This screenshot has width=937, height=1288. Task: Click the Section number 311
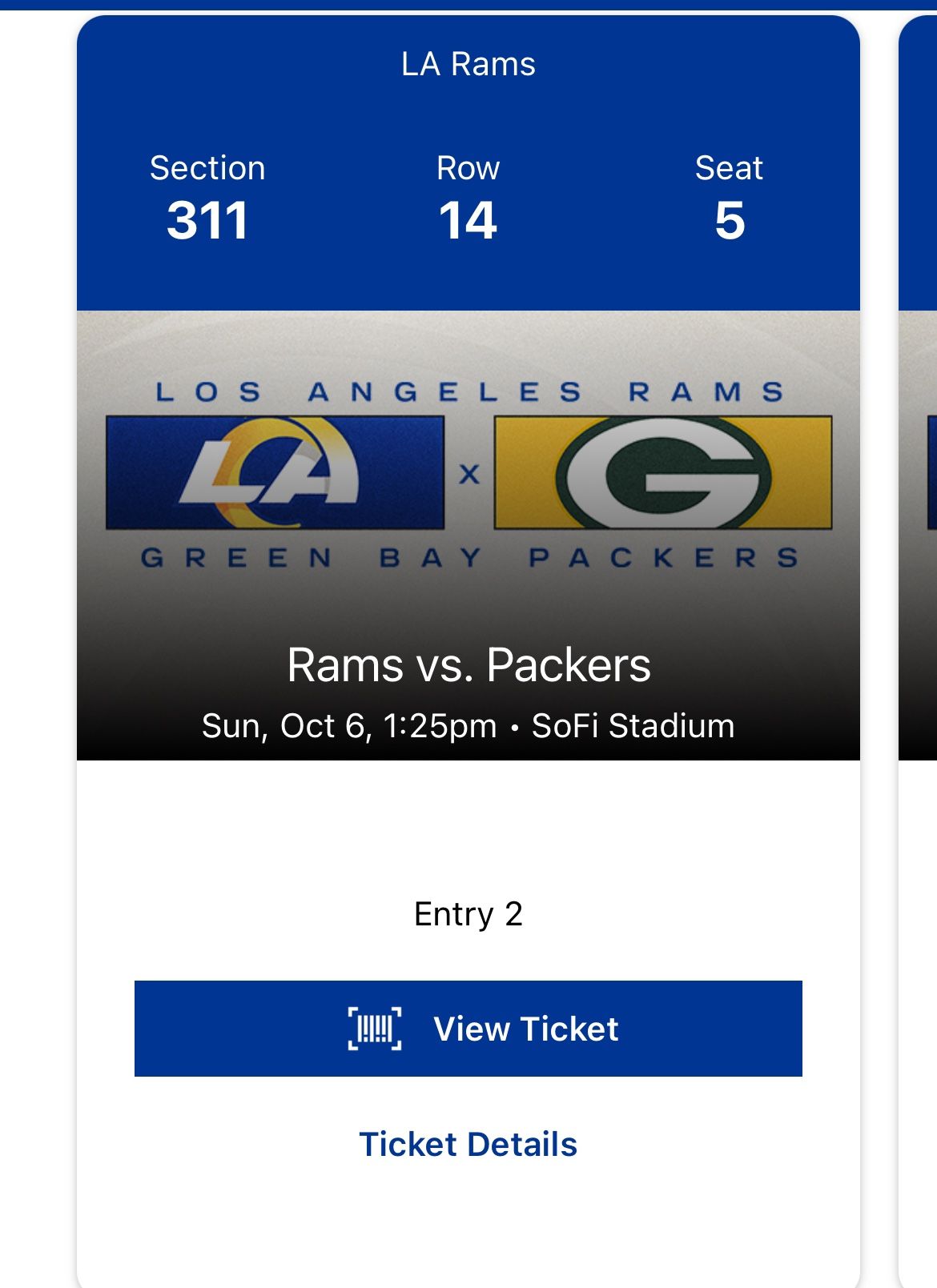point(207,220)
